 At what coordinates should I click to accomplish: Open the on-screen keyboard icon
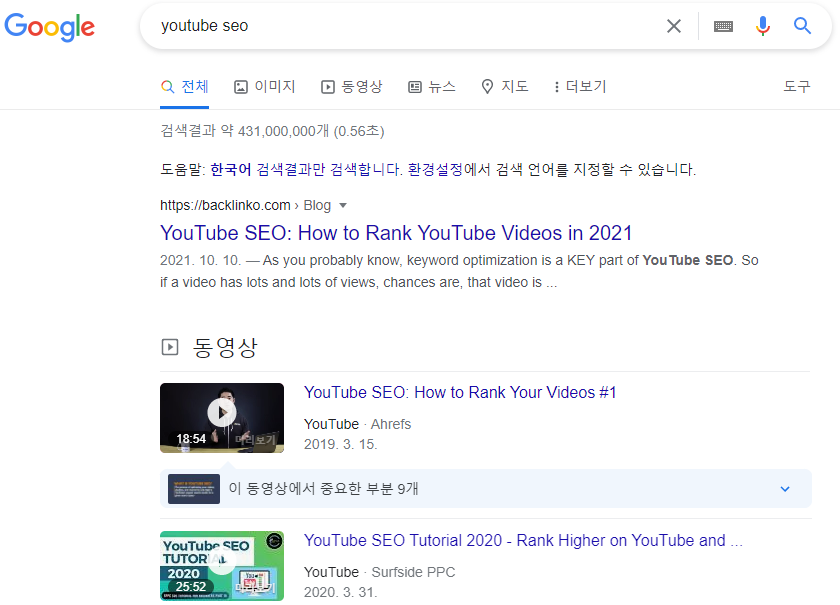pyautogui.click(x=723, y=26)
